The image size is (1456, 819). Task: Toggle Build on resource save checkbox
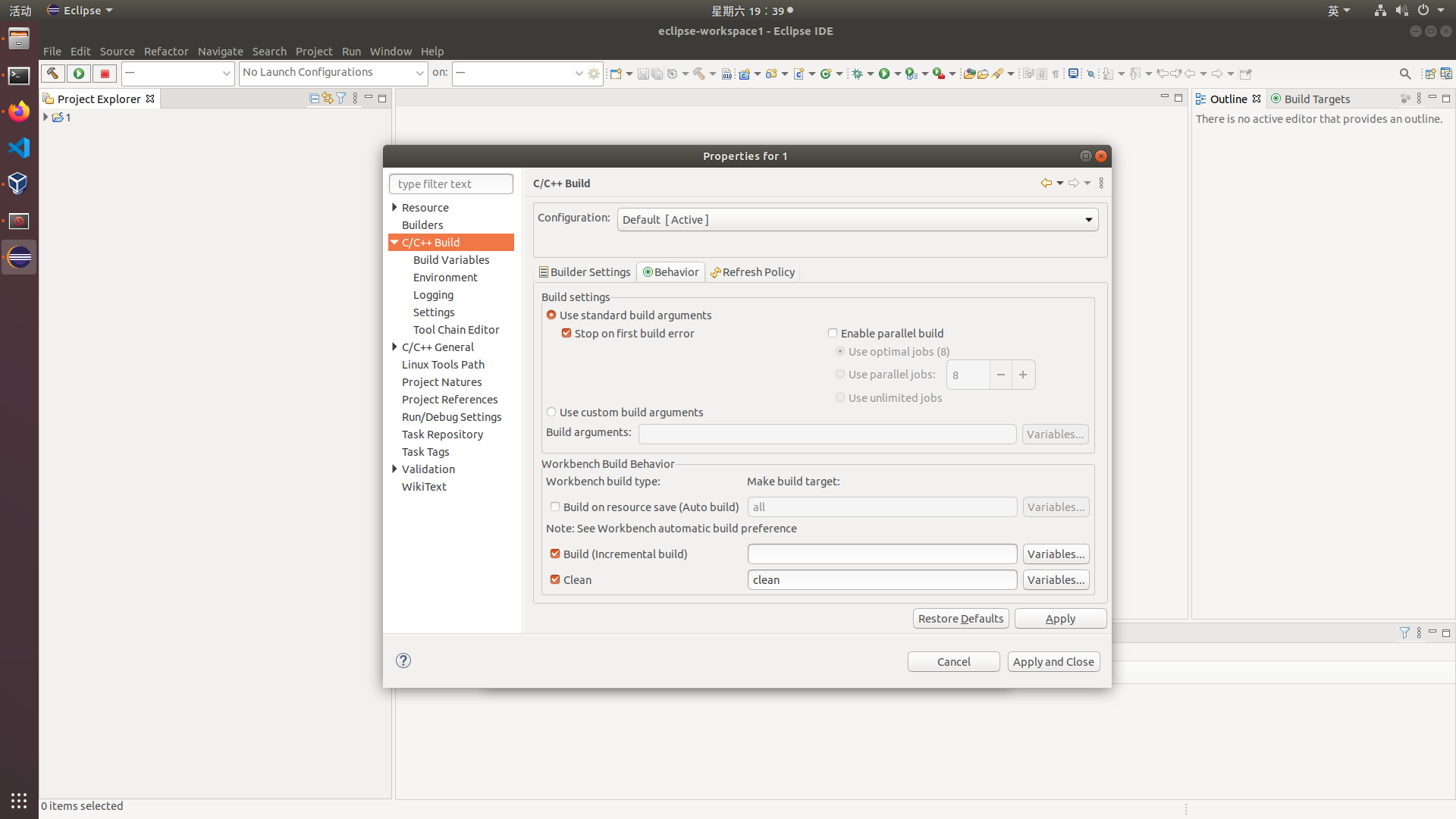point(555,507)
